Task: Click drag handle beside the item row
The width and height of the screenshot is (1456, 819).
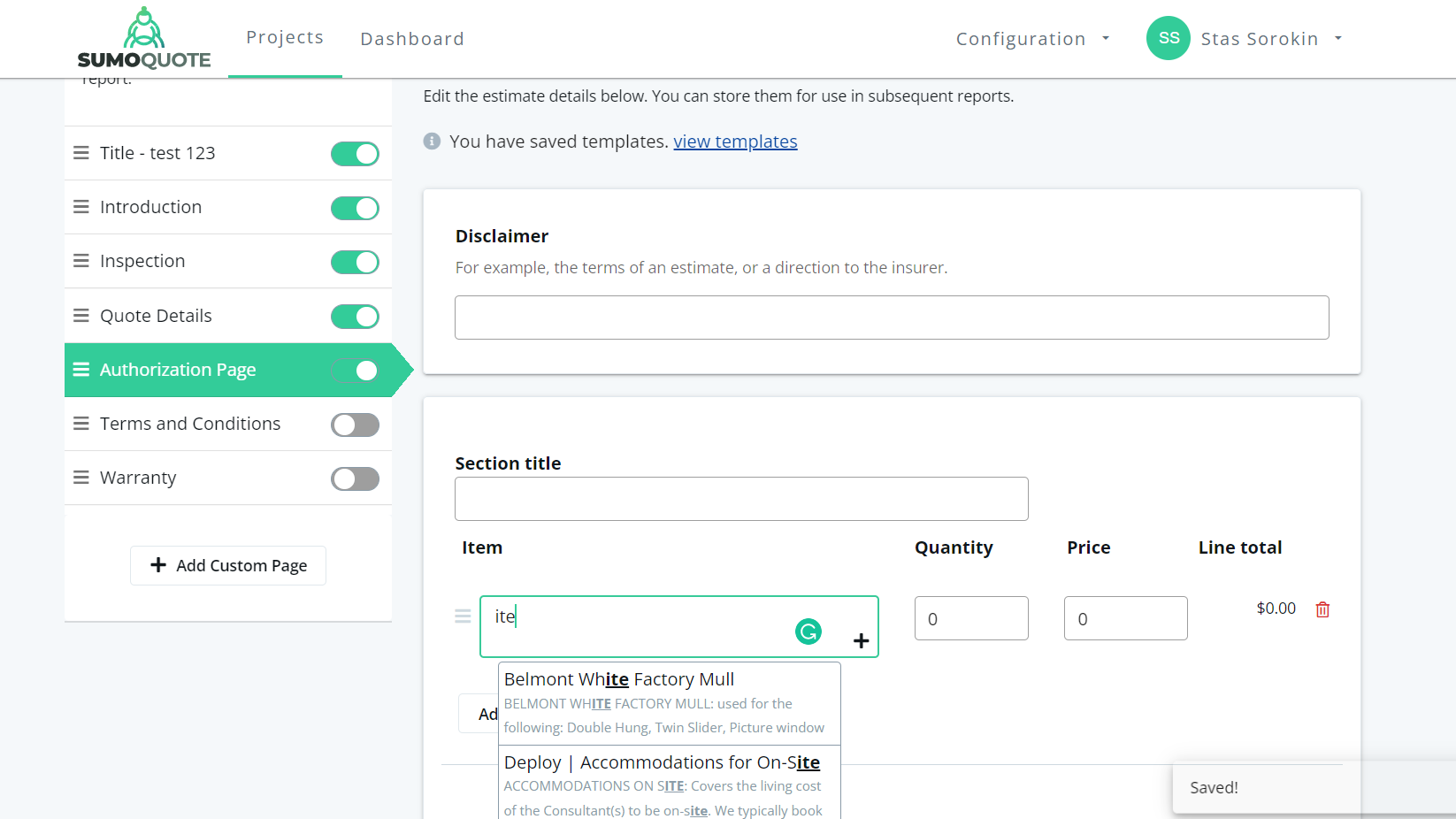Action: tap(463, 616)
